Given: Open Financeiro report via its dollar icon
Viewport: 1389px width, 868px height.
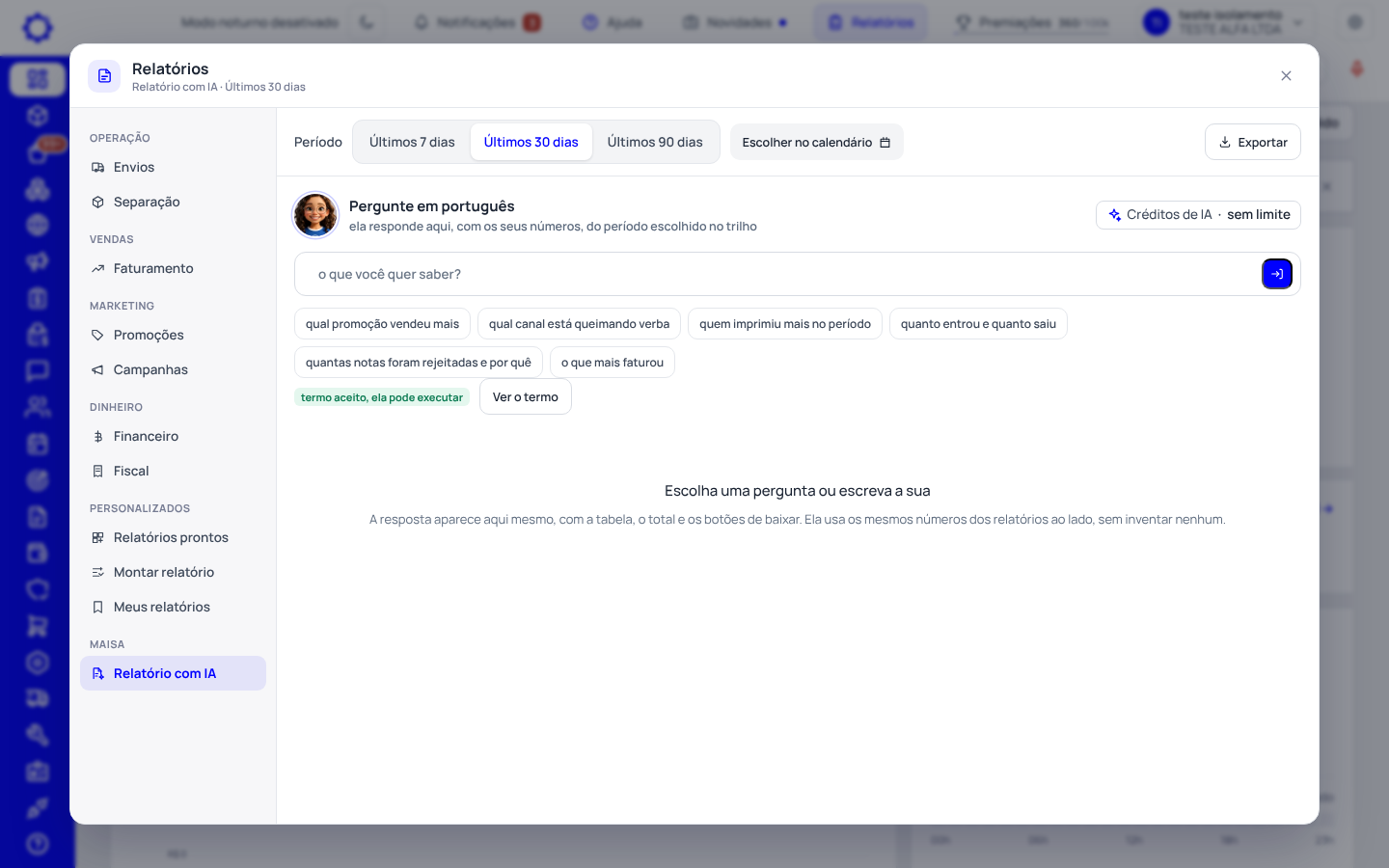Looking at the screenshot, I should (97, 437).
